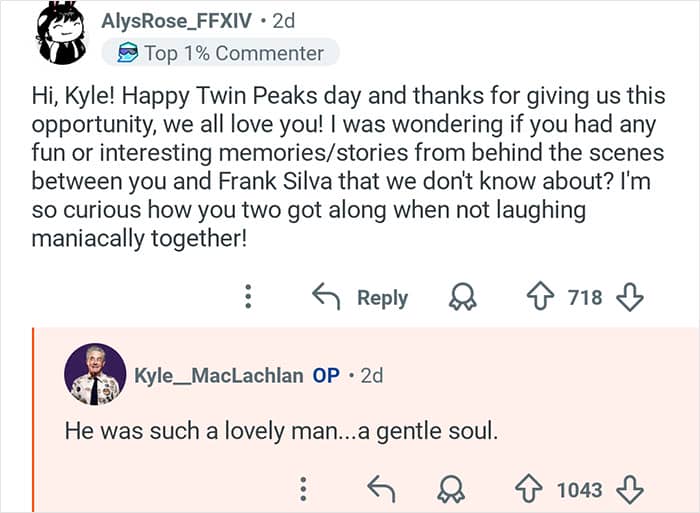This screenshot has width=700, height=513.
Task: Collapse the thread using the orange line
Action: 34,420
